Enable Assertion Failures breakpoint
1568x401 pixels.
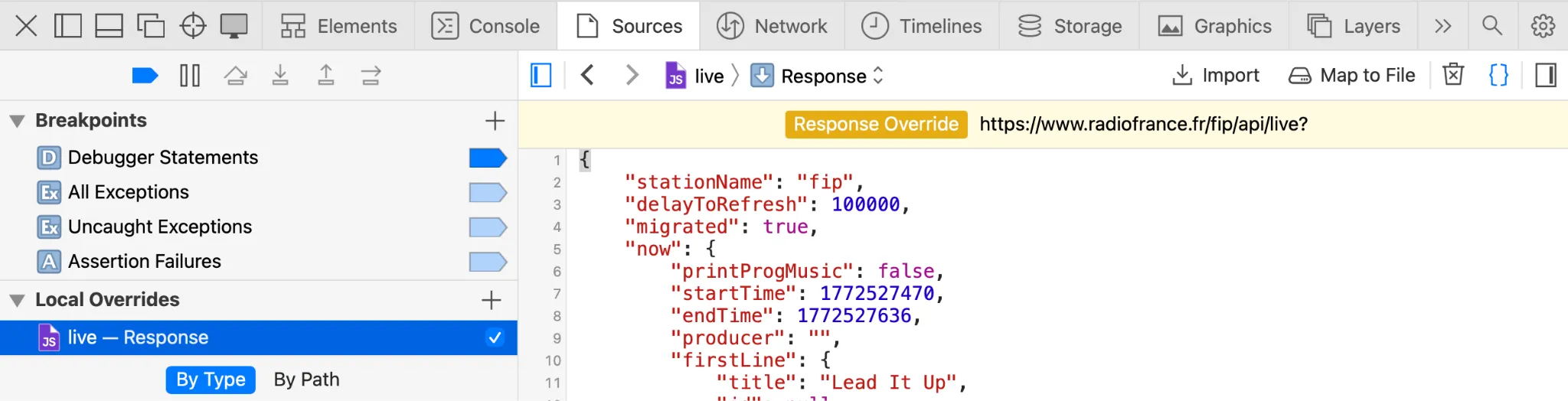[x=488, y=262]
